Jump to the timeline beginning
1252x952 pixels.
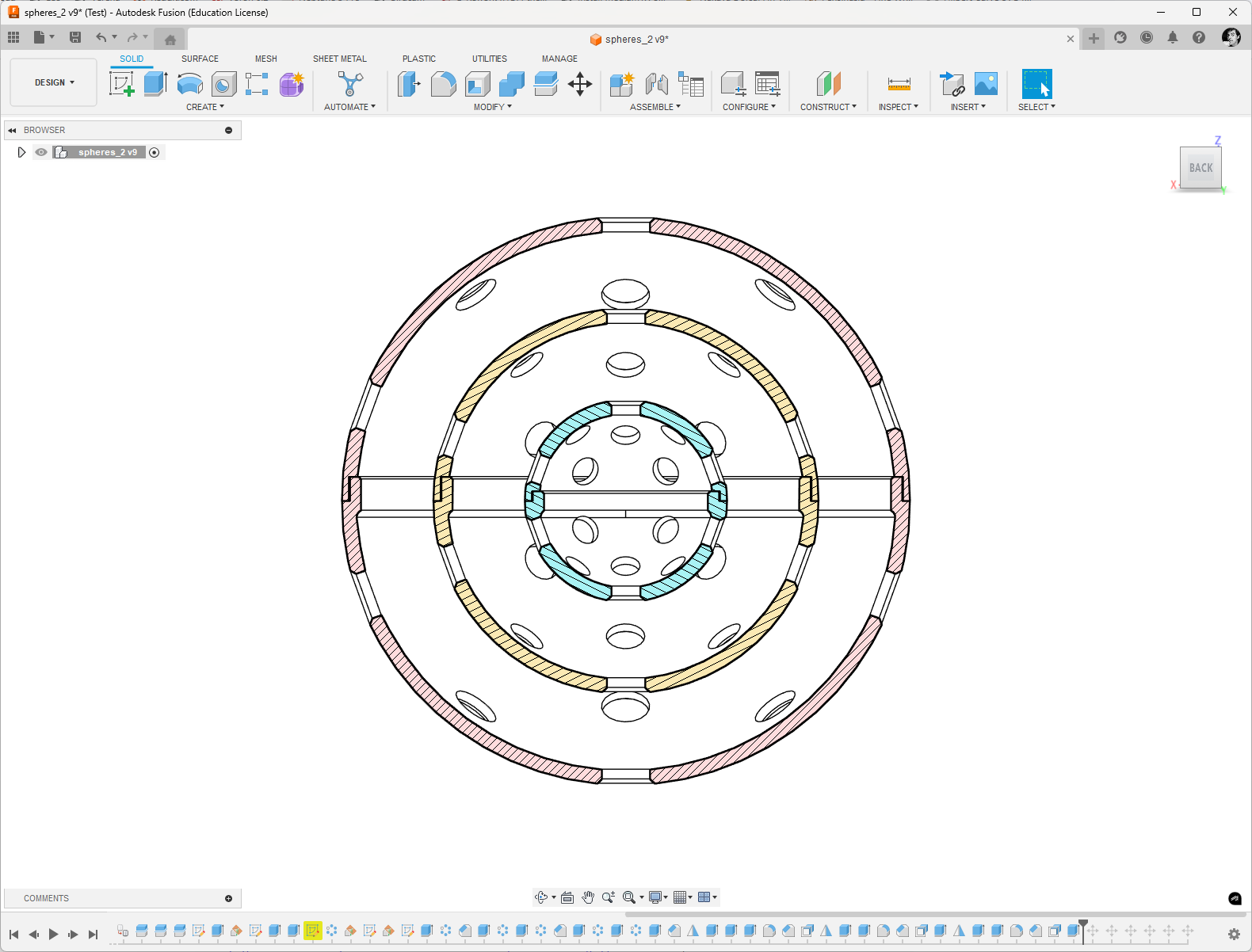13,935
